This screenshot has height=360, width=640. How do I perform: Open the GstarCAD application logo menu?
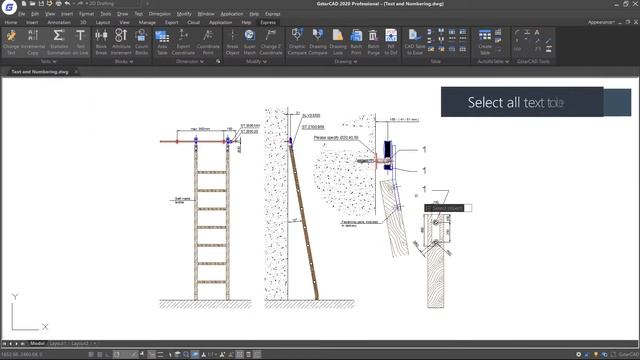pos(9,7)
